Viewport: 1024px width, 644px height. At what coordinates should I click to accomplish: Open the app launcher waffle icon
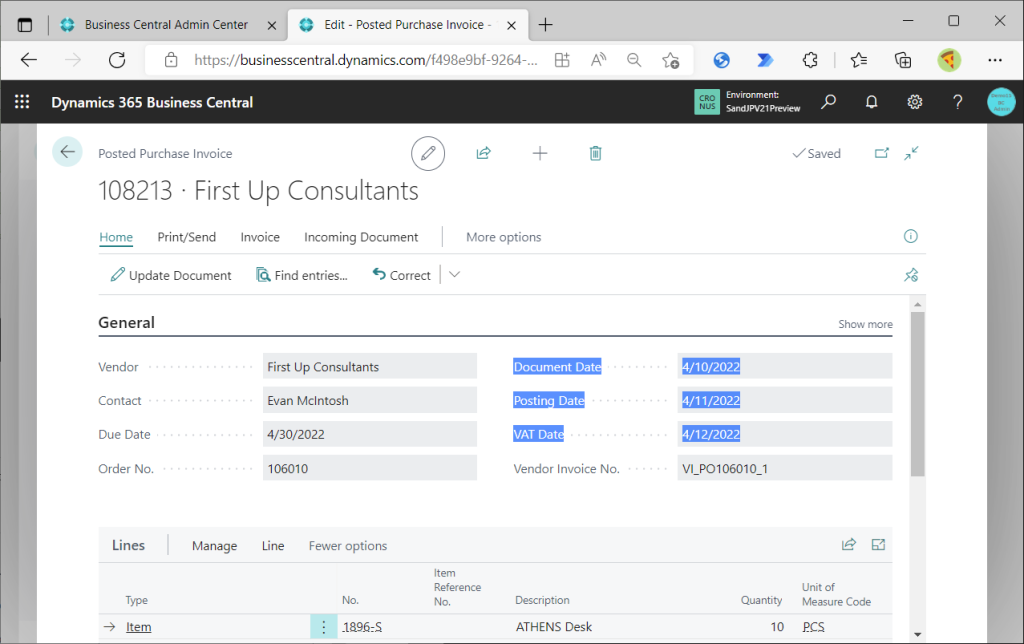(x=22, y=102)
